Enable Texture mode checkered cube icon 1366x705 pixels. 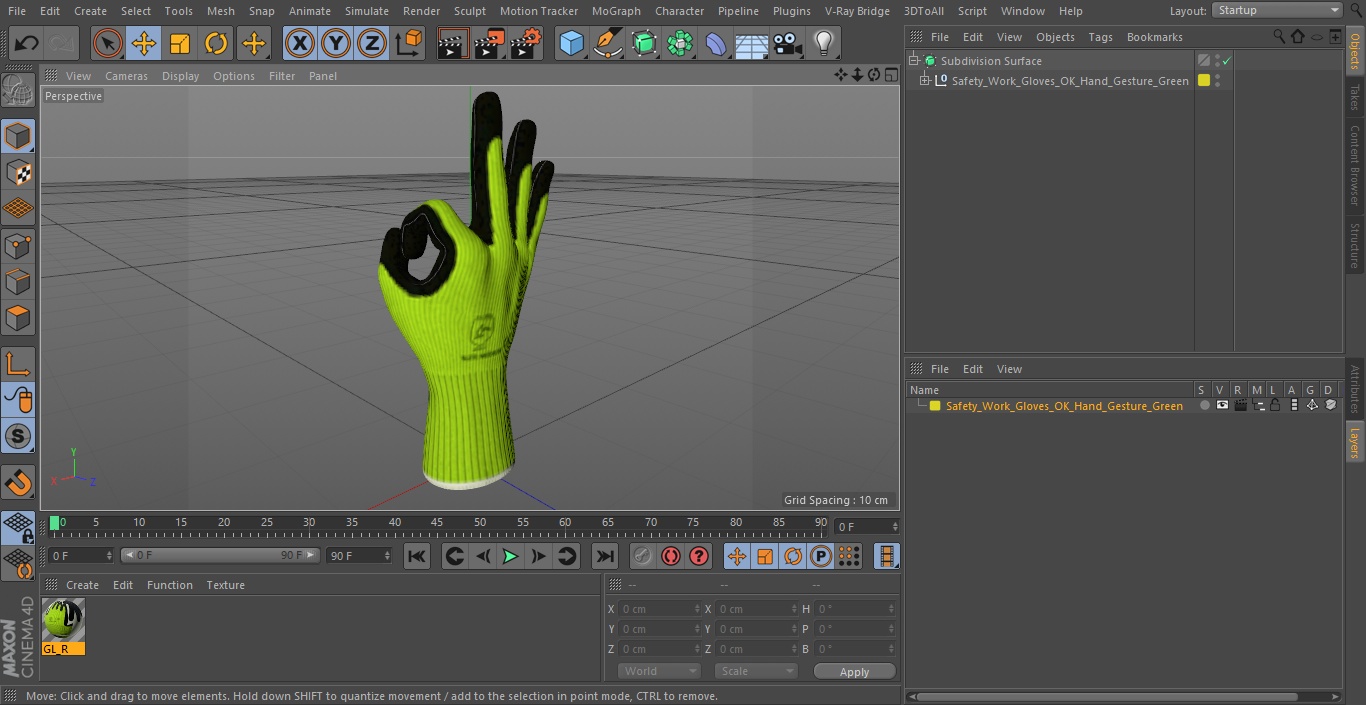[x=18, y=172]
